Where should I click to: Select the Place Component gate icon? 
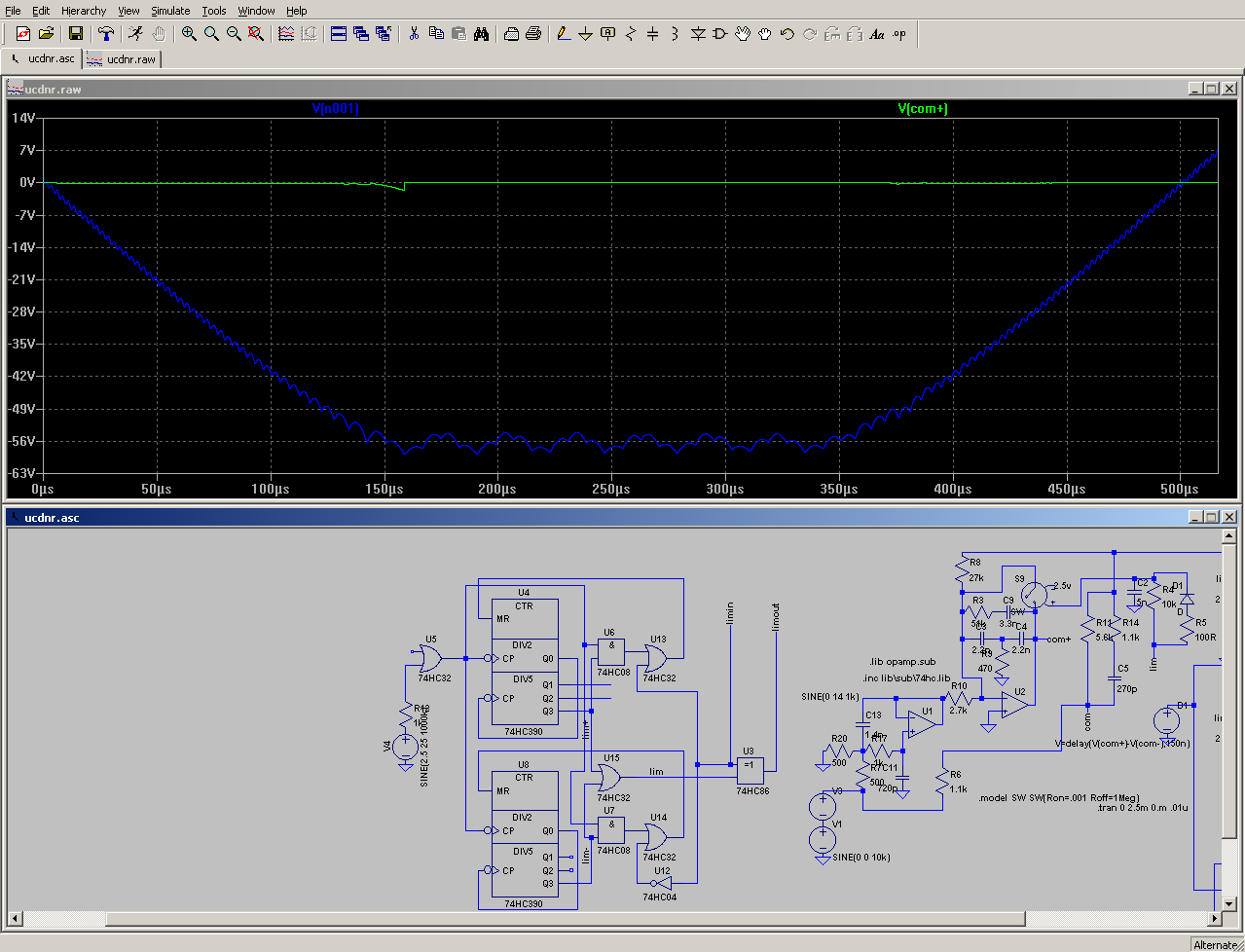tap(720, 33)
